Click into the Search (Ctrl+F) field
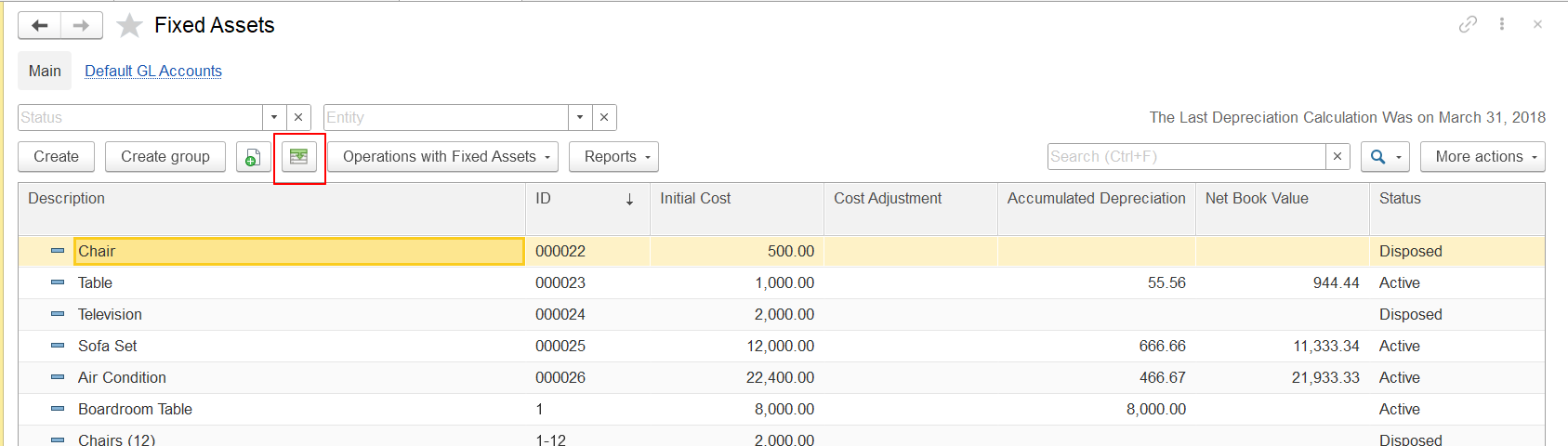Screen dimensions: 1568x446 point(1186,156)
